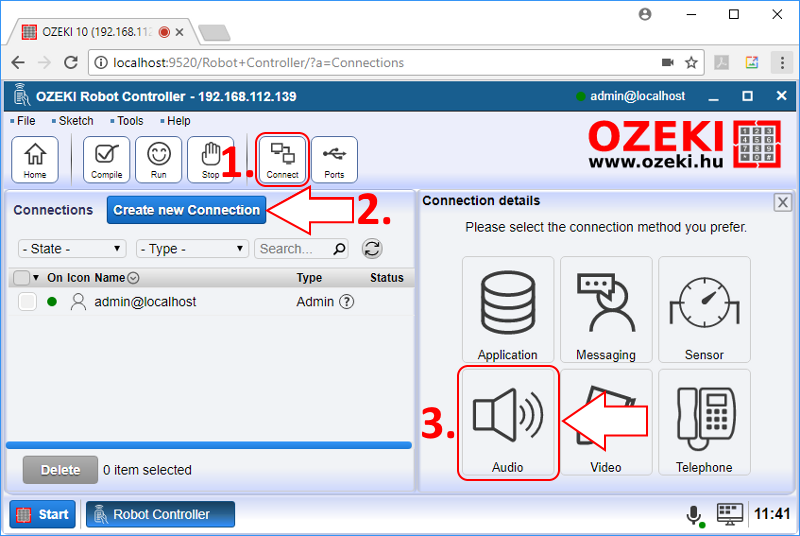Open the Home toolbar button
The width and height of the screenshot is (800, 536).
point(35,160)
